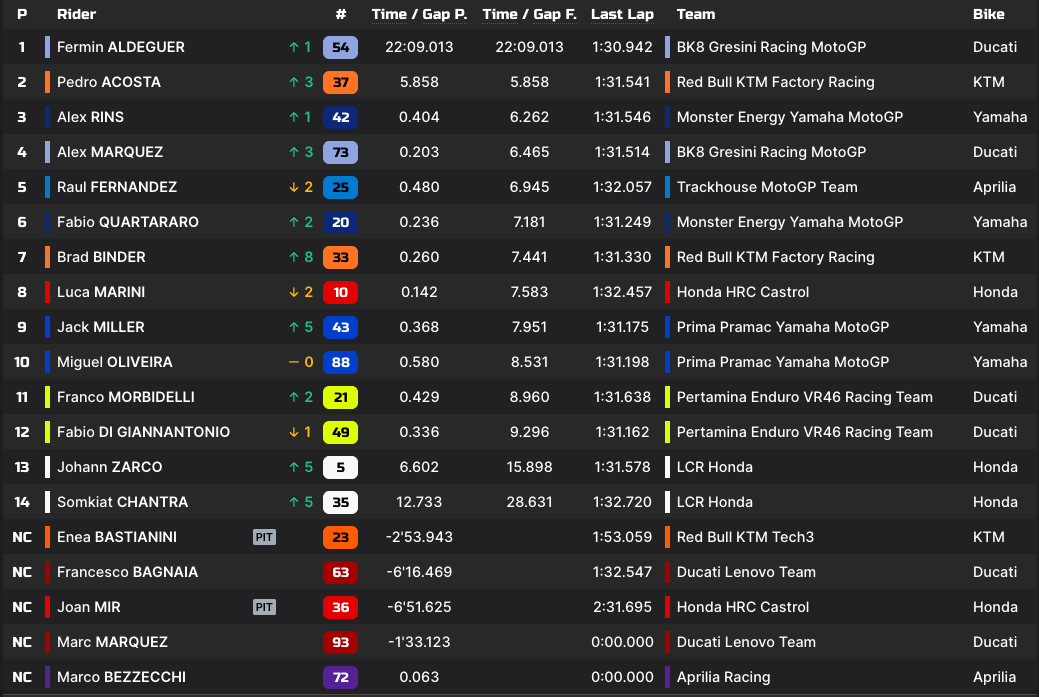Sort by the Last Lap column header
Image resolution: width=1039 pixels, height=697 pixels.
coord(621,15)
